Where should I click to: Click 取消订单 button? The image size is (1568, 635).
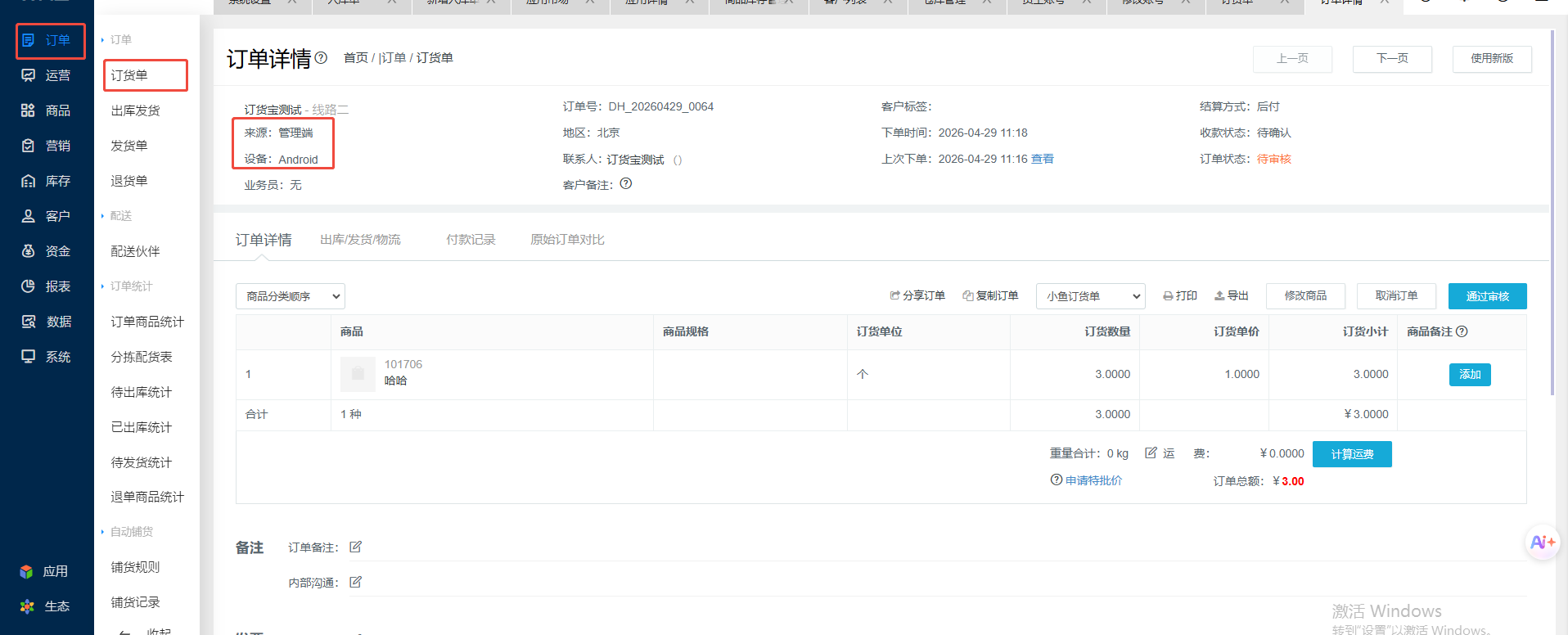[x=1396, y=295]
